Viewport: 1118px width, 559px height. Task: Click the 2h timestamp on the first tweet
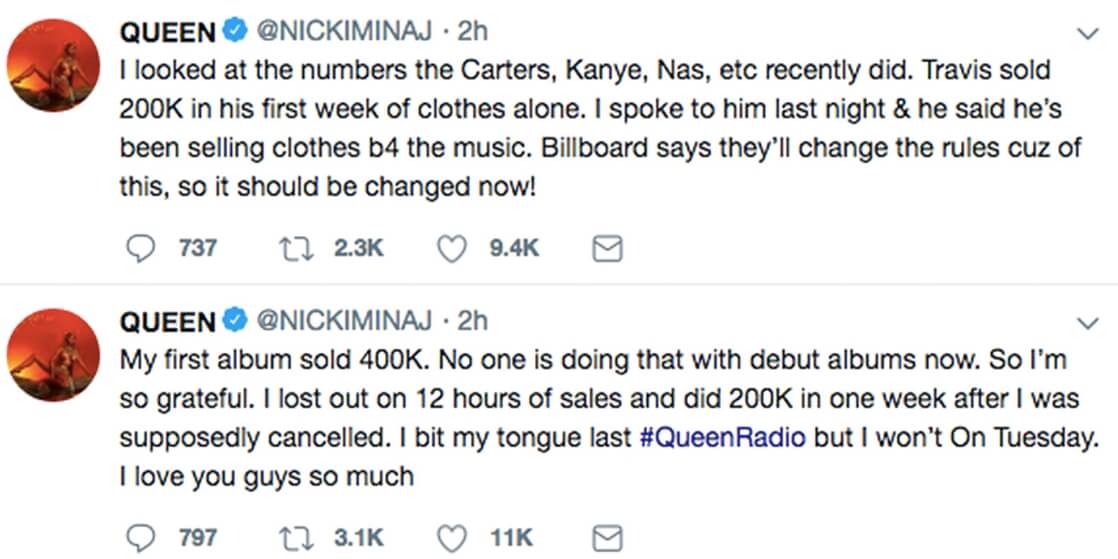pyautogui.click(x=472, y=32)
